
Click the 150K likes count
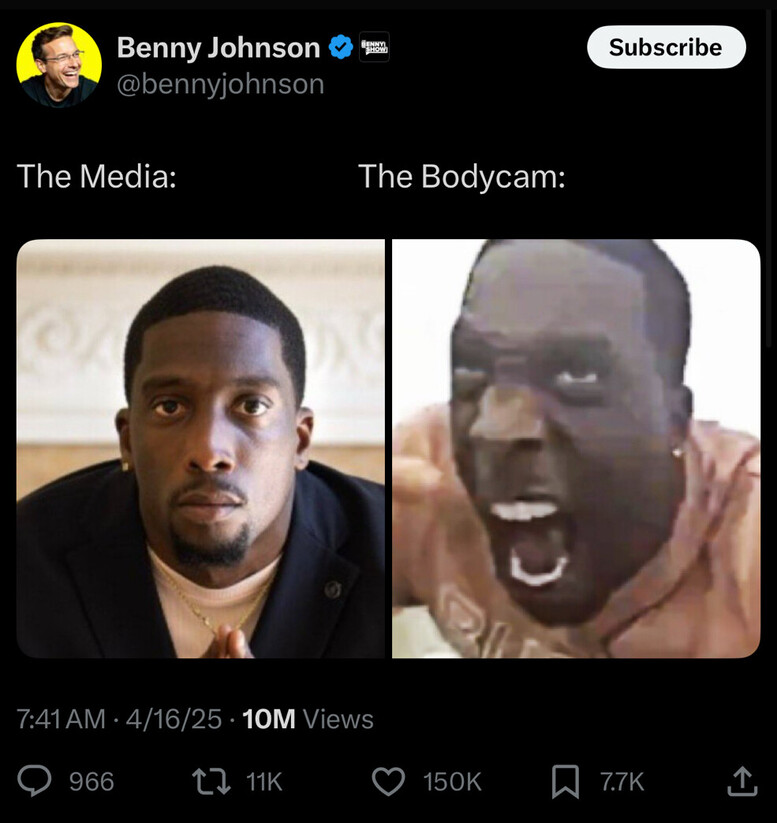point(452,782)
